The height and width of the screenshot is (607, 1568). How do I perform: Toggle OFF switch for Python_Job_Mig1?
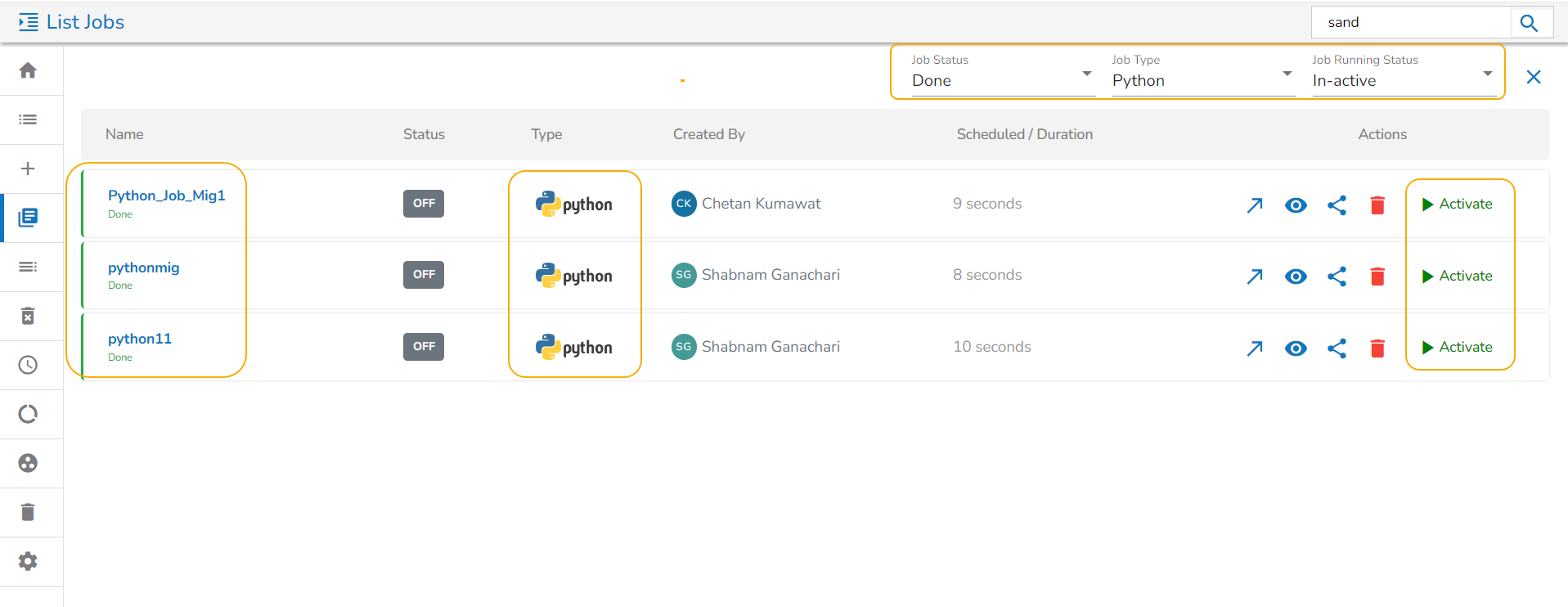click(423, 204)
